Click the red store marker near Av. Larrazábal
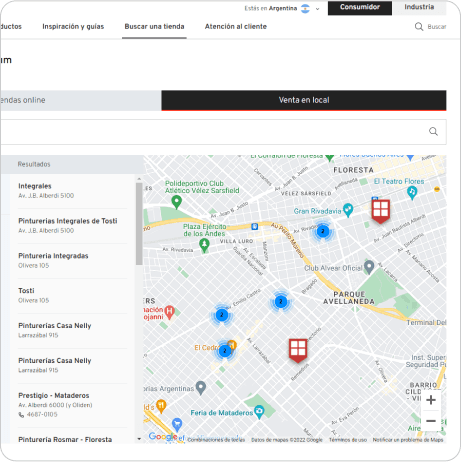The height and width of the screenshot is (462, 461). click(298, 351)
